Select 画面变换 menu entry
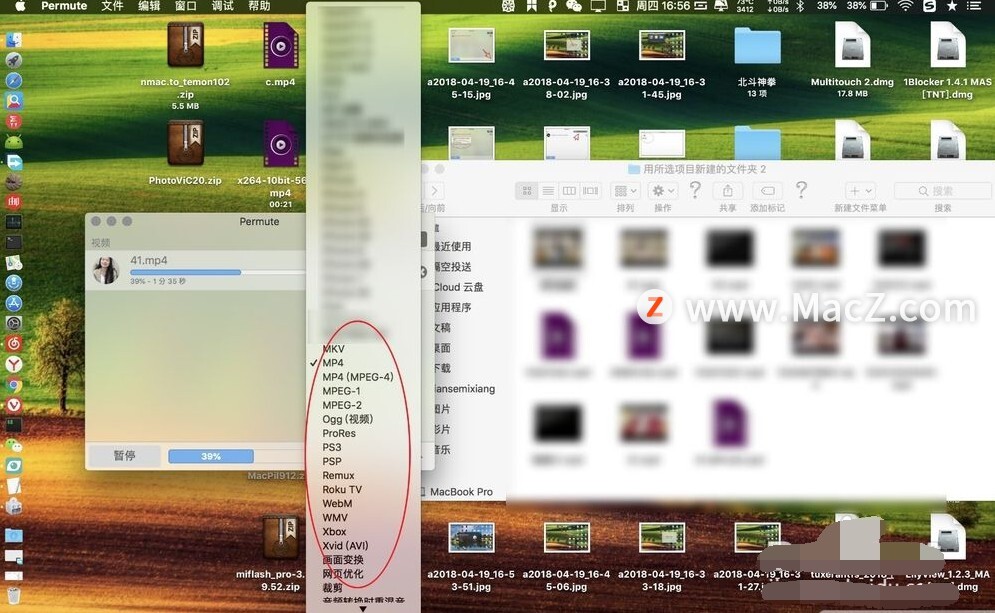 [x=343, y=560]
